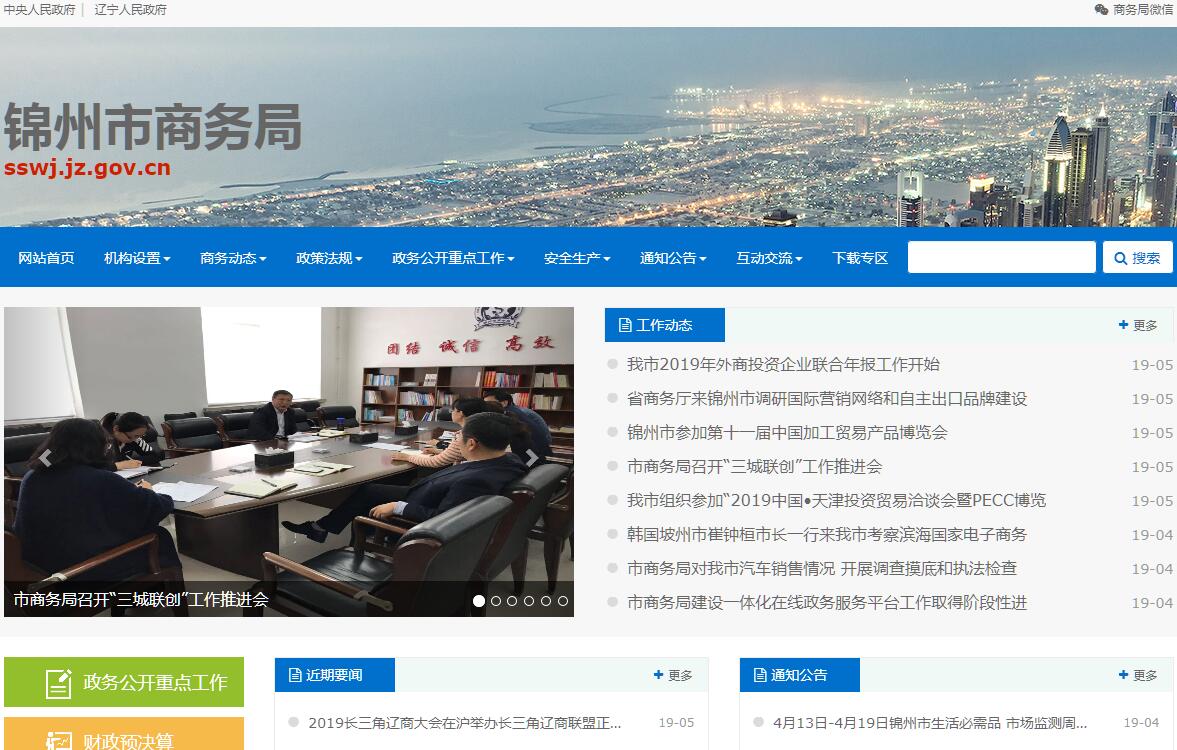
Task: Advance carousel with right arrow
Action: (531, 458)
